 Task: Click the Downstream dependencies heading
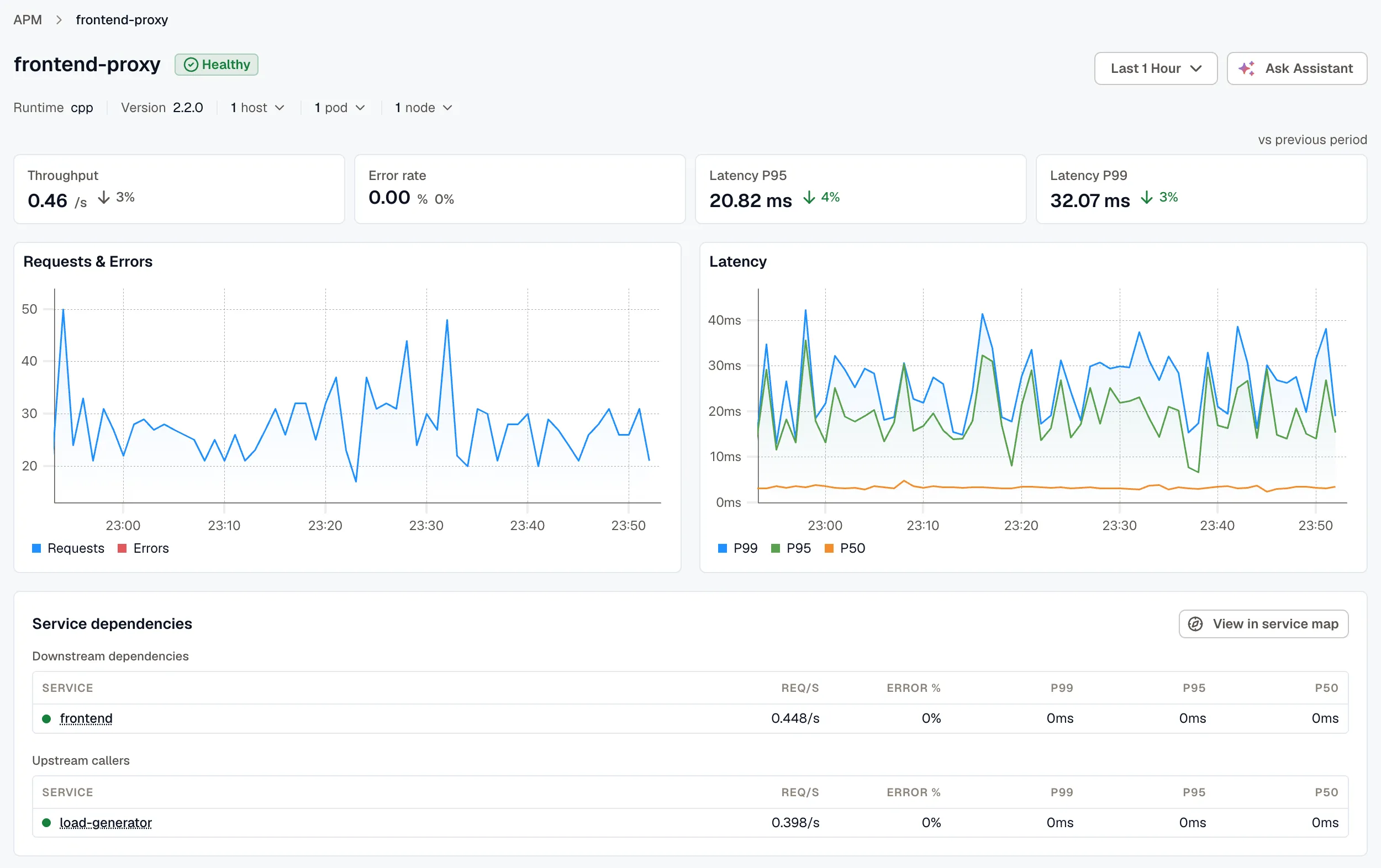tap(110, 656)
